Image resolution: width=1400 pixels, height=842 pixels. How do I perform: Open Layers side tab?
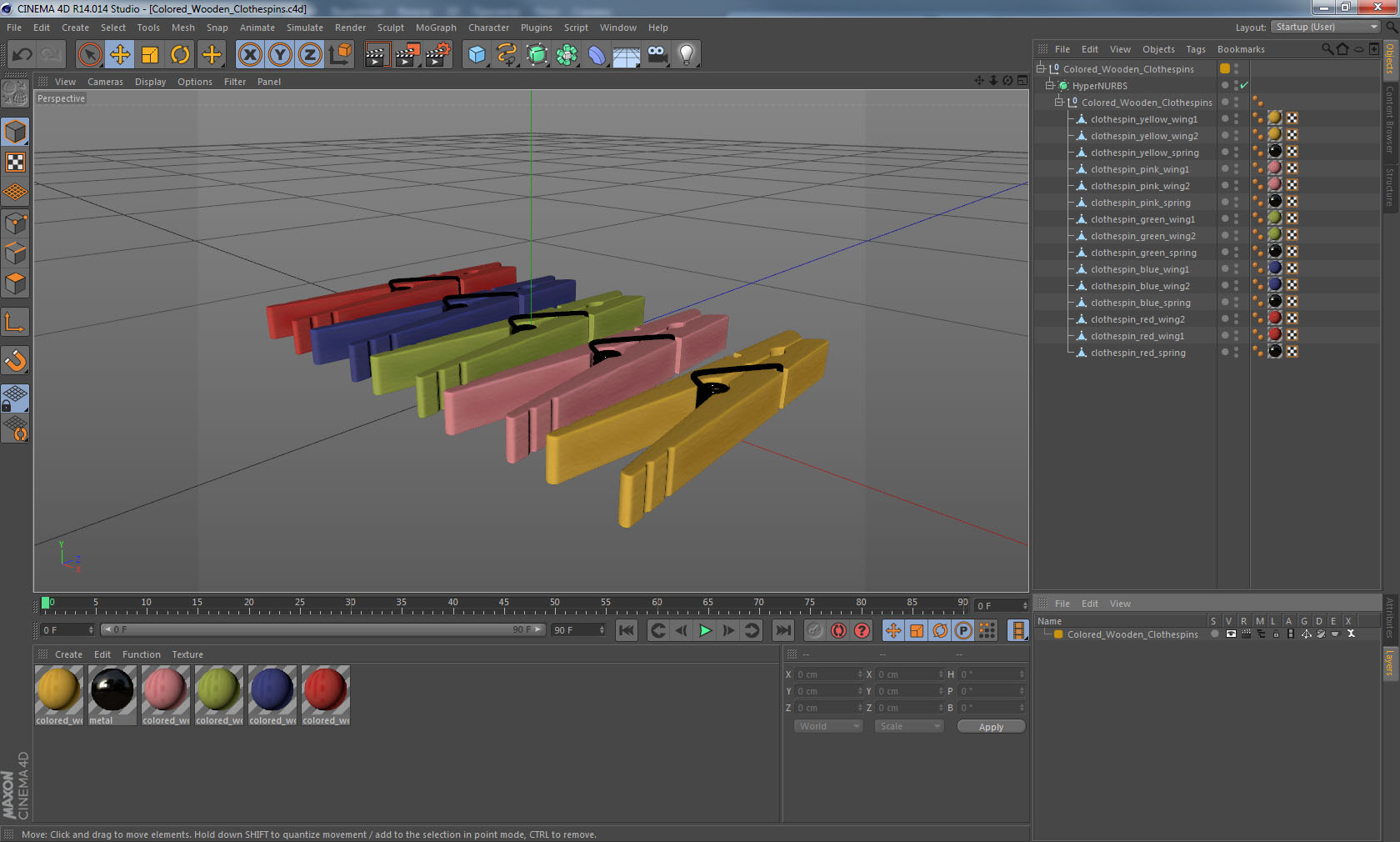[1390, 664]
